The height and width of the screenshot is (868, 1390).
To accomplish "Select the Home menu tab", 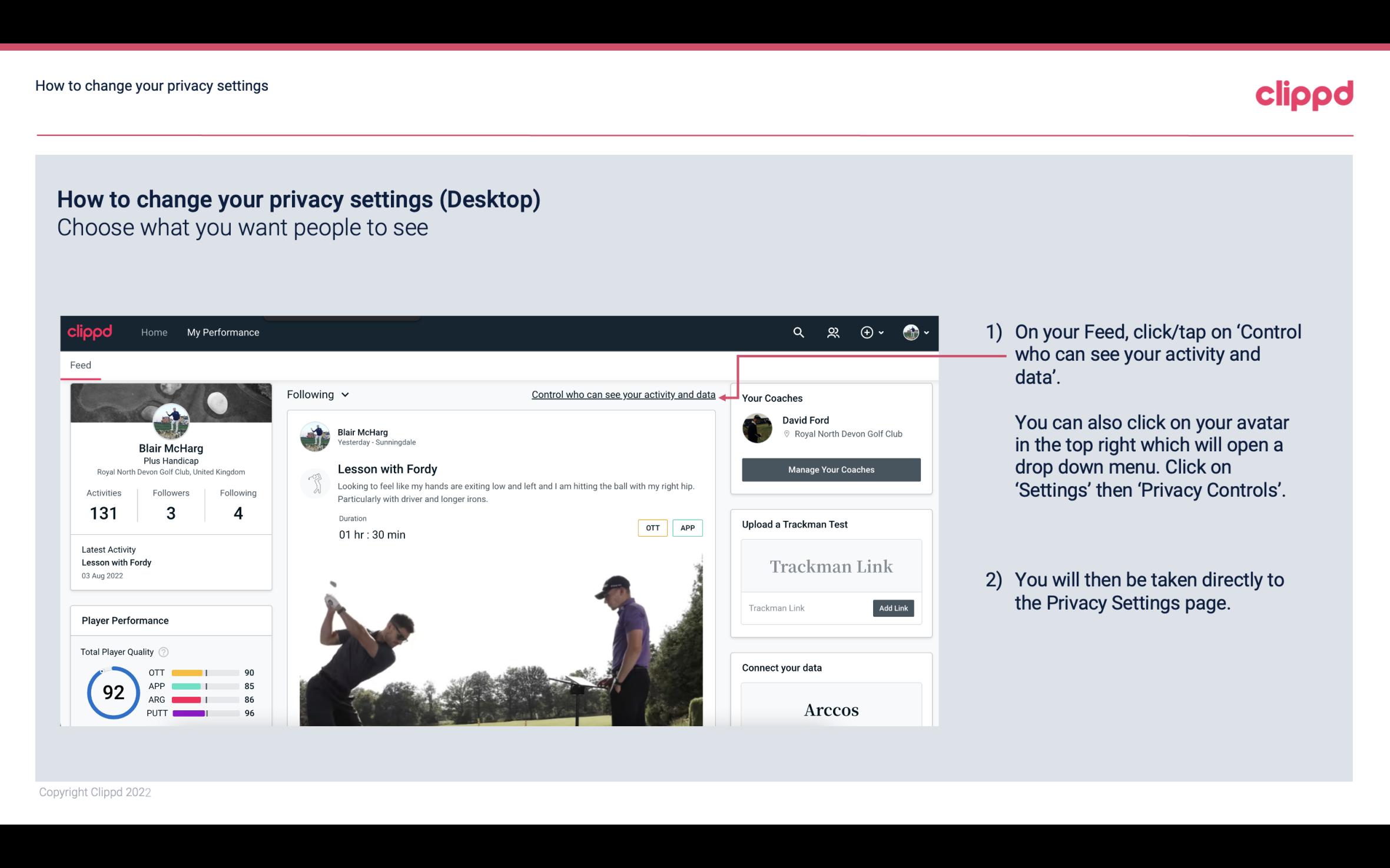I will [x=153, y=332].
